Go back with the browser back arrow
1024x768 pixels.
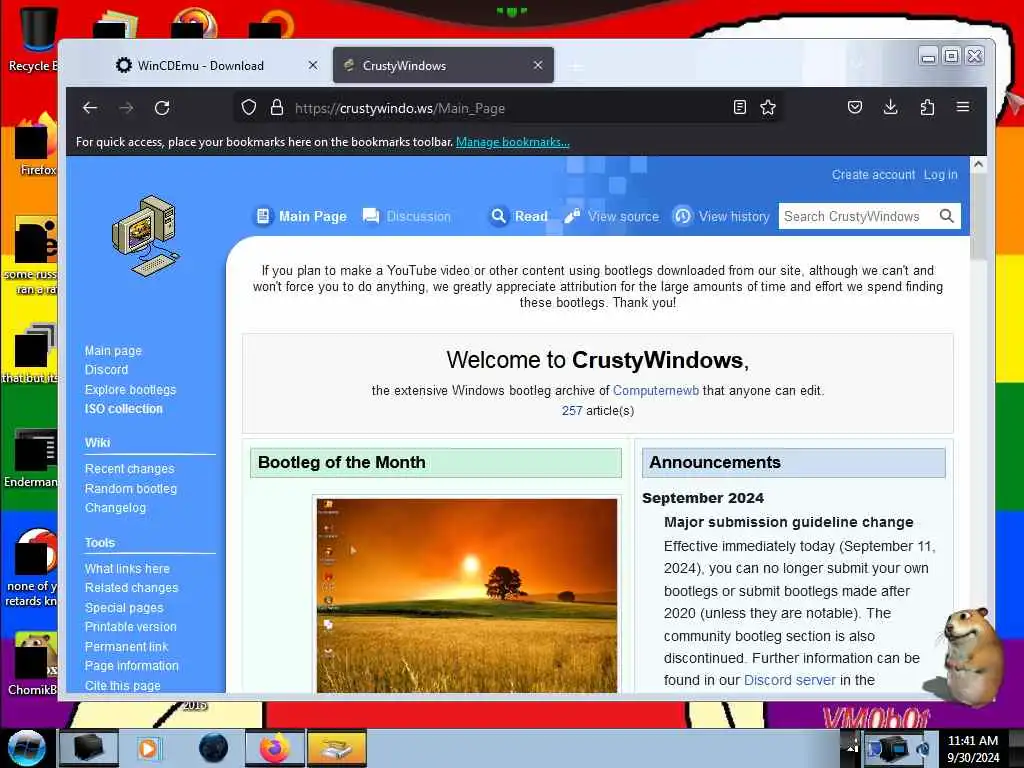[90, 108]
